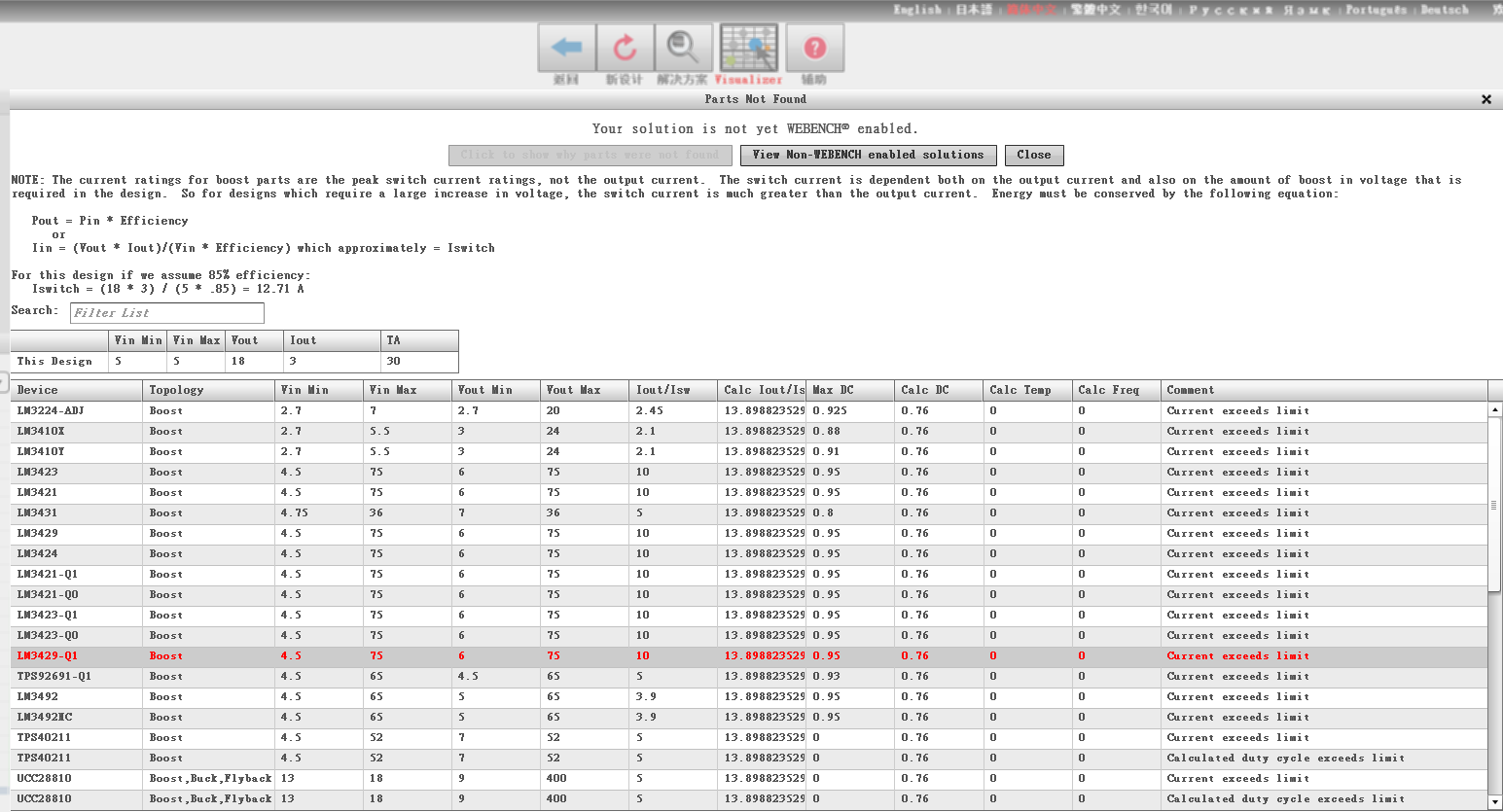Click the parts table vertical scrollbar thumb
Image resolution: width=1503 pixels, height=812 pixels.
coord(1494,505)
